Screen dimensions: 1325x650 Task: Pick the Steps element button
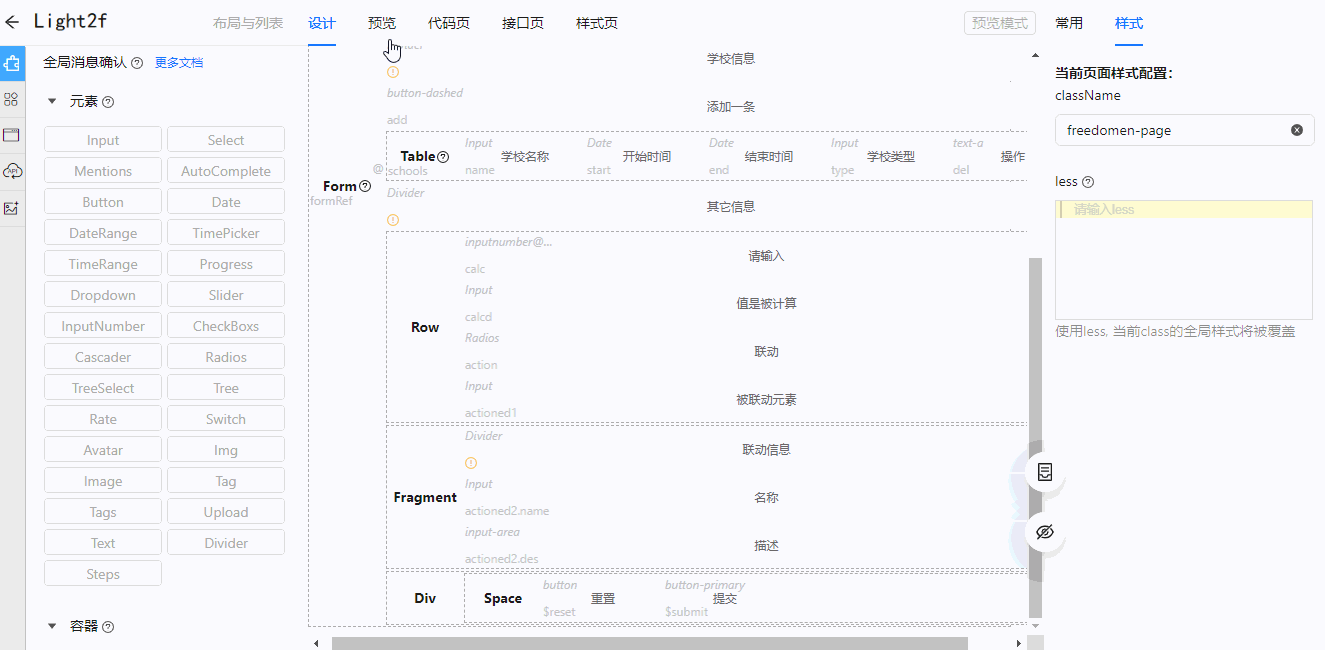click(103, 574)
